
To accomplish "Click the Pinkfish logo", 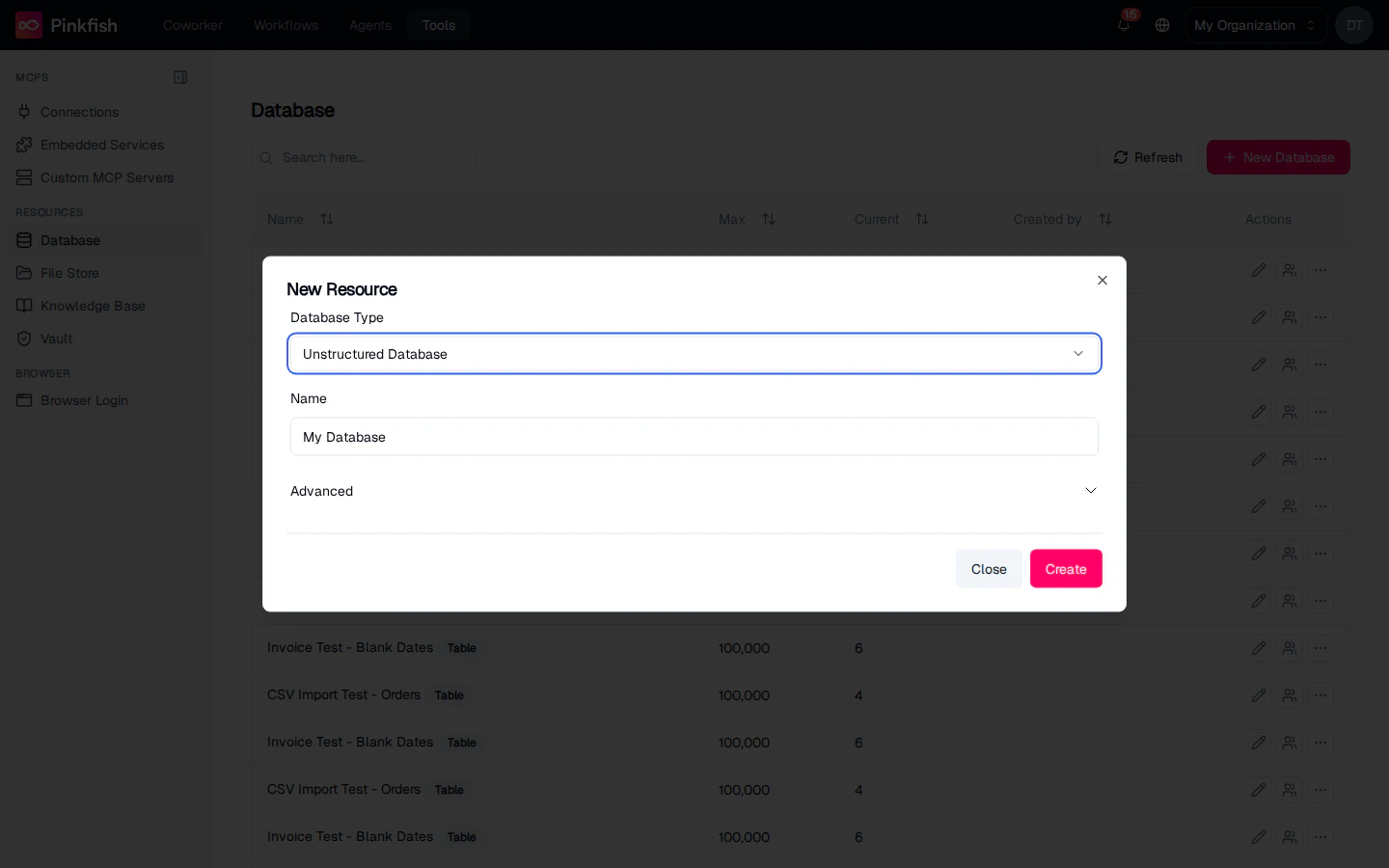I will point(66,25).
